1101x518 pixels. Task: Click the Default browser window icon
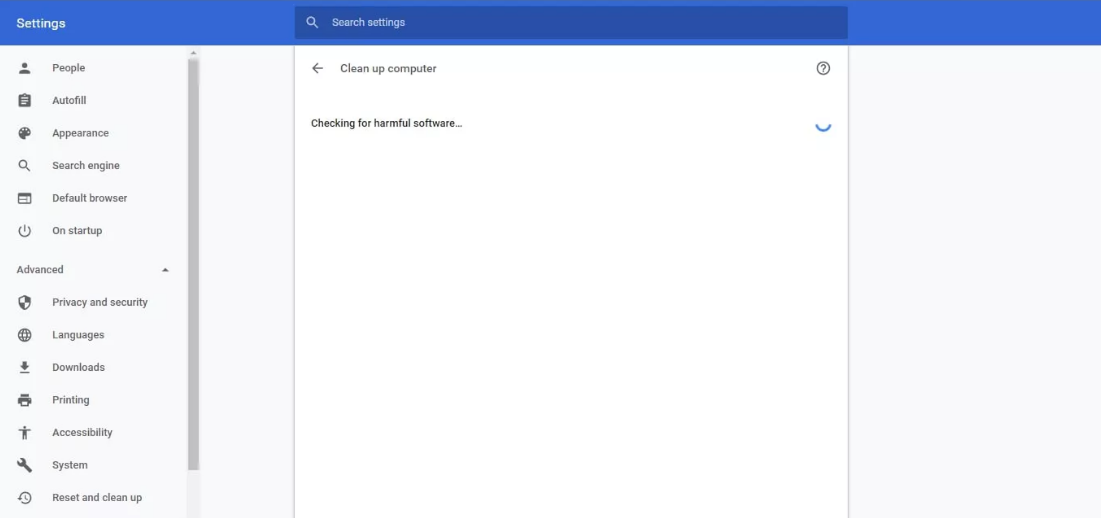pyautogui.click(x=25, y=198)
